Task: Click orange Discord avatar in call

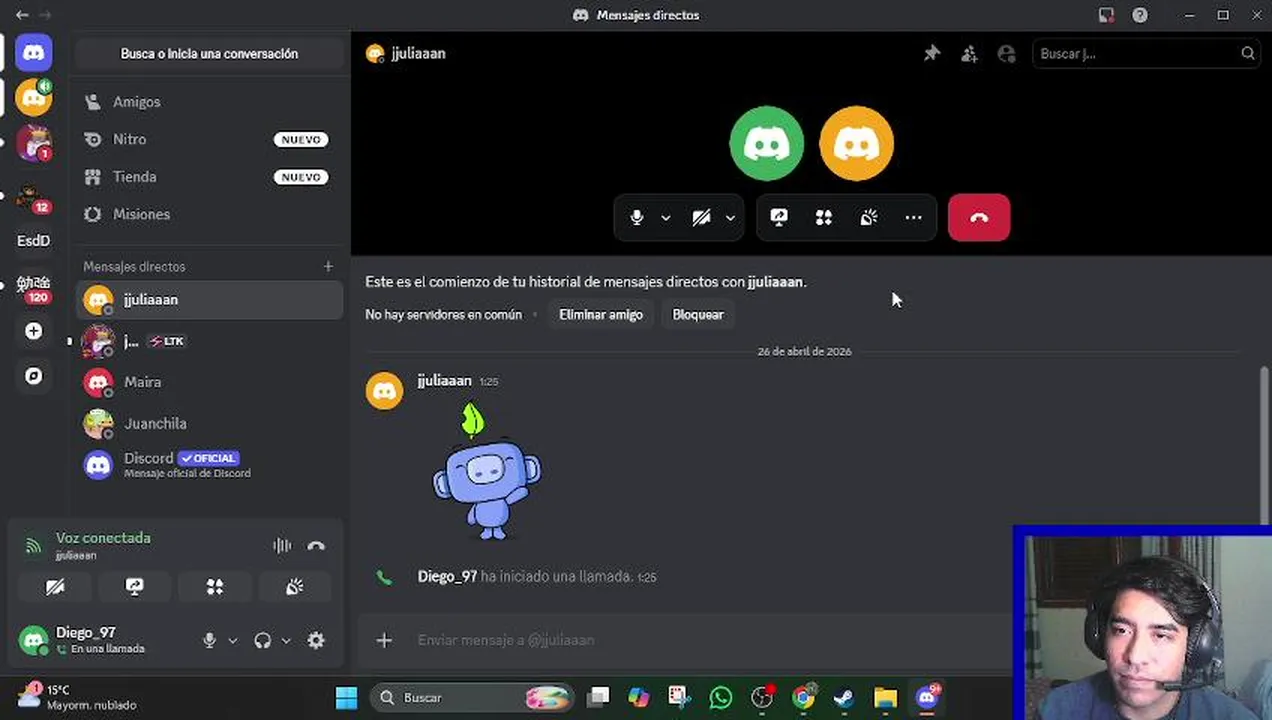Action: pos(857,144)
